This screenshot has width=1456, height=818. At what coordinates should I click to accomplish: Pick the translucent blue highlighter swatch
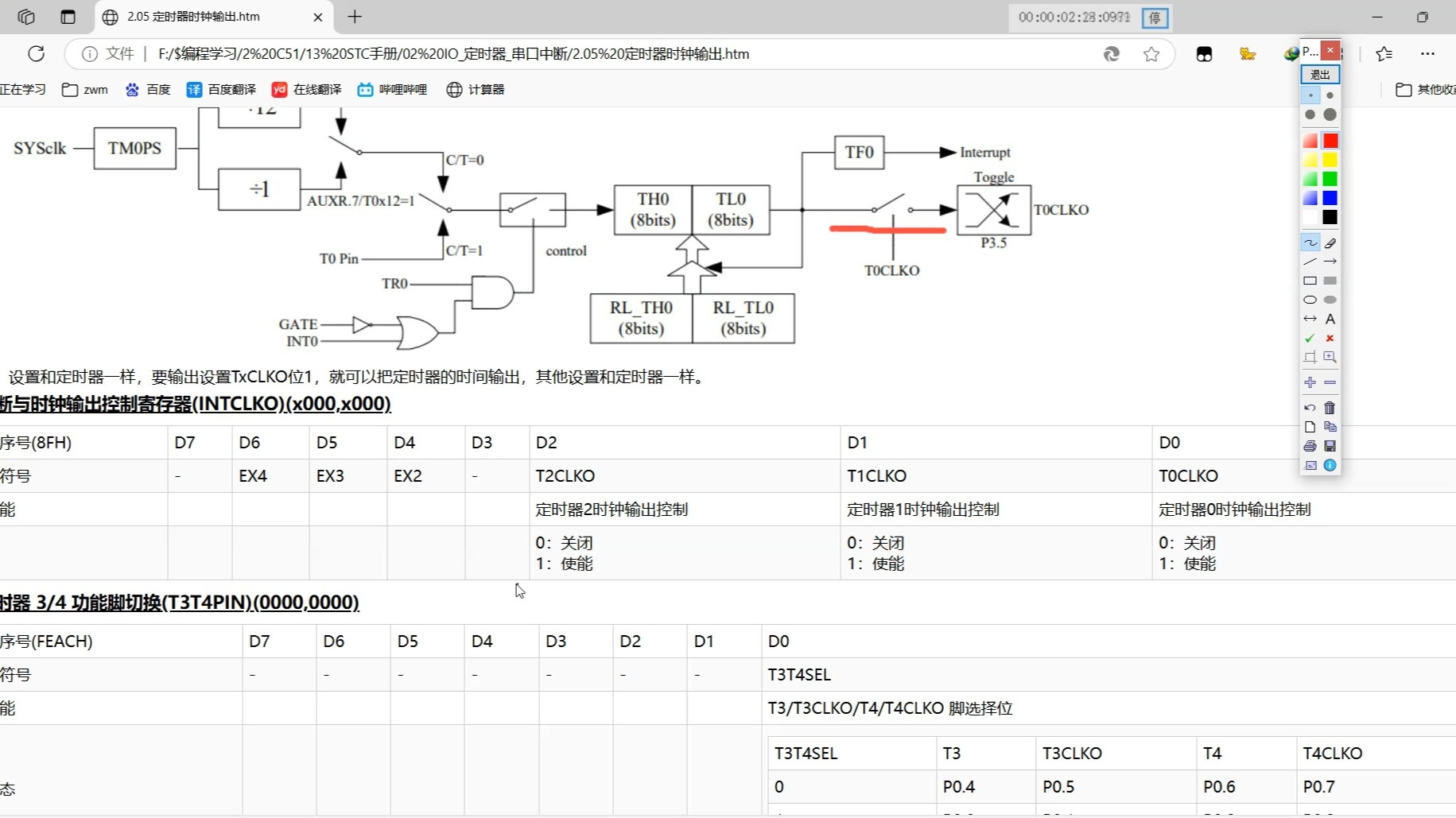click(x=1310, y=198)
